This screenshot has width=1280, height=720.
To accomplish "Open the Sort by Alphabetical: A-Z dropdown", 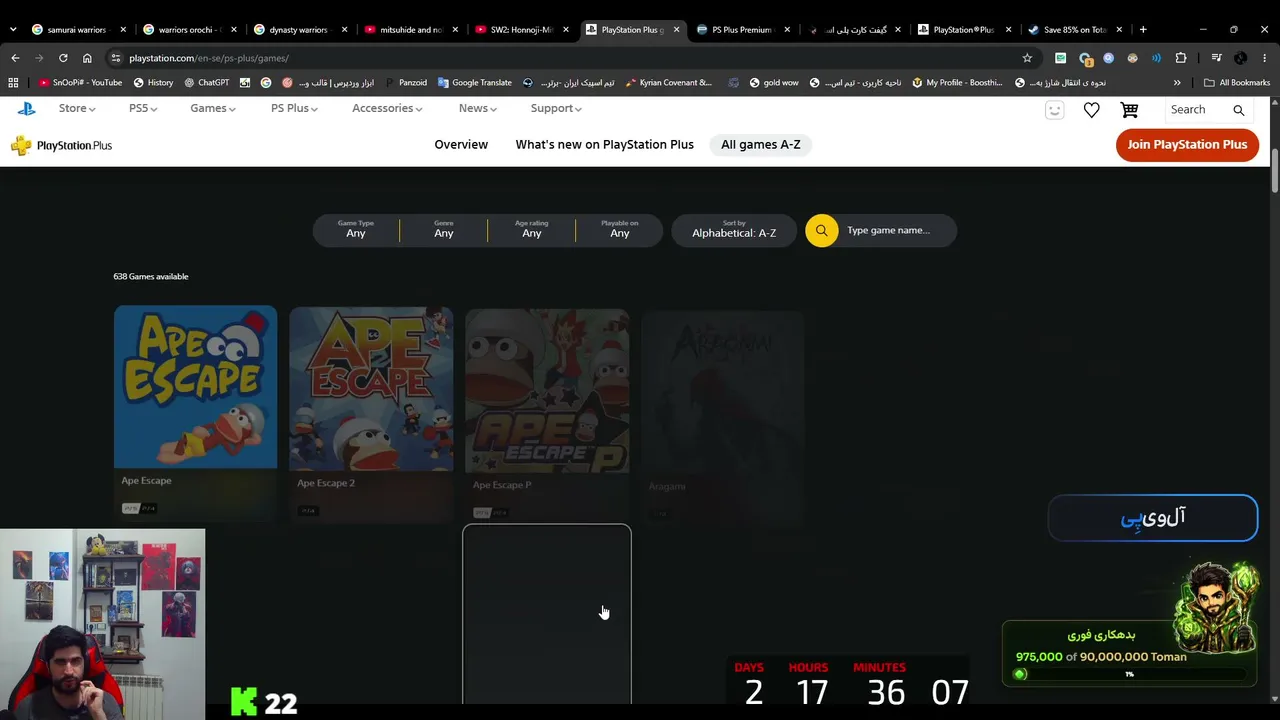I will click(x=734, y=230).
